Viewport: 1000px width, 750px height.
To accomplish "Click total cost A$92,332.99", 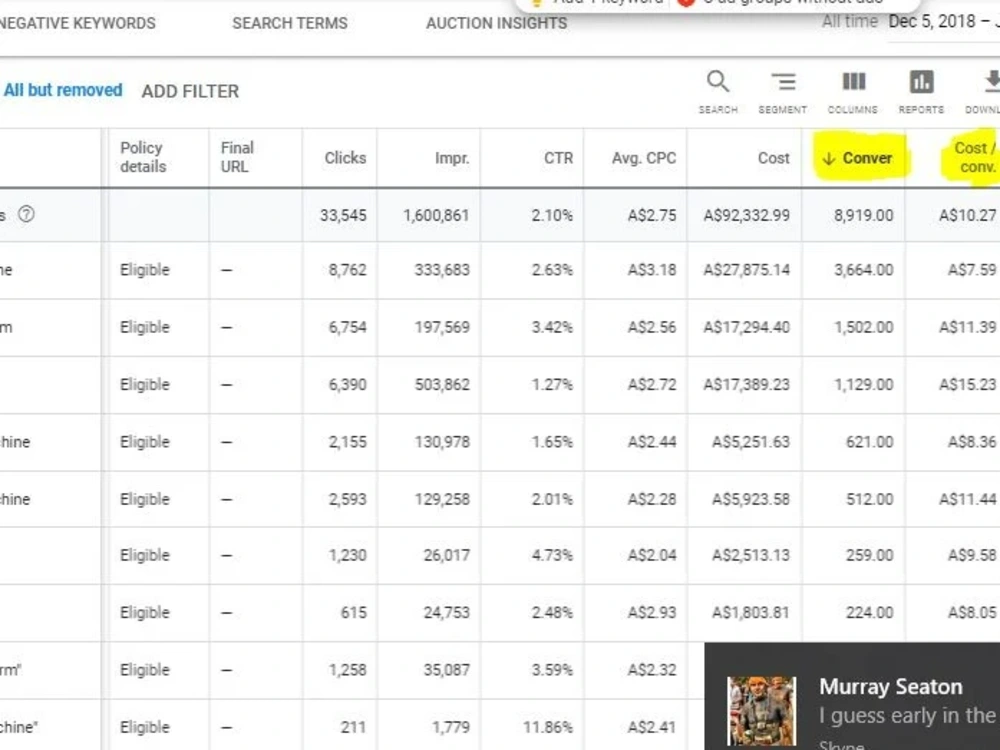I will coord(746,216).
